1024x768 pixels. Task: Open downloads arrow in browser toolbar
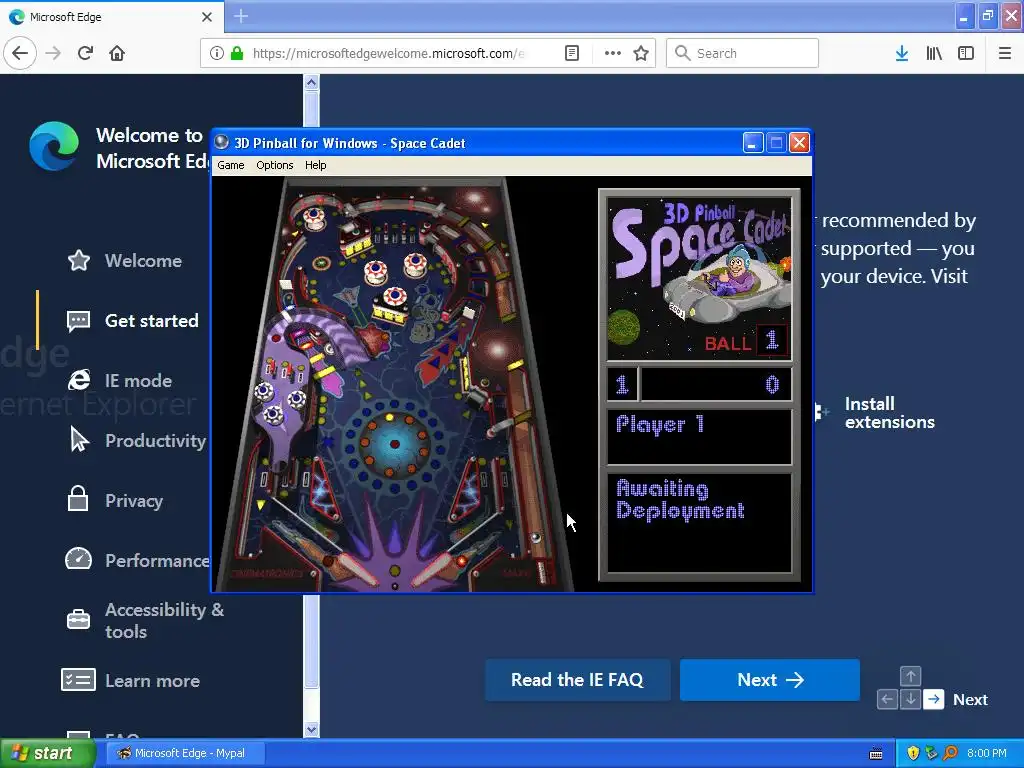click(x=902, y=53)
